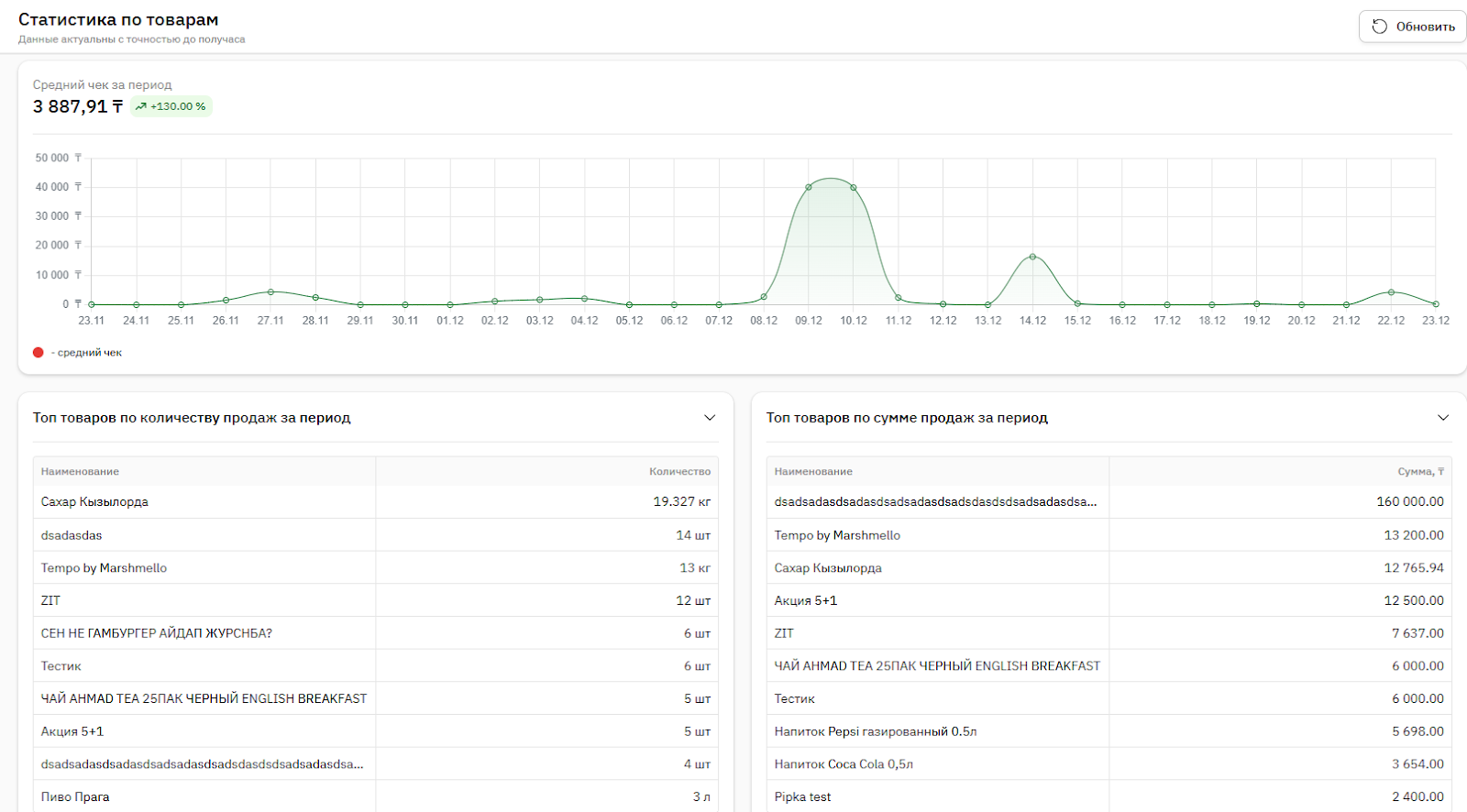Select the Напиток Coca Cola 0,5л row
The image size is (1467, 812).
(844, 764)
